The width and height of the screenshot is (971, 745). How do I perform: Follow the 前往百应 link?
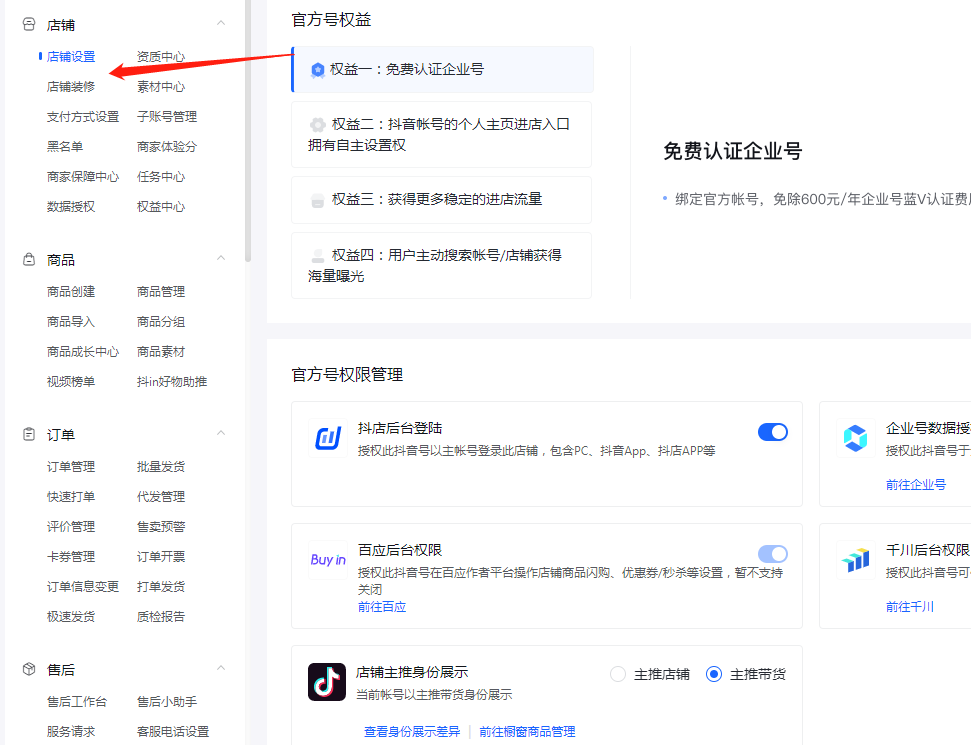pos(381,607)
